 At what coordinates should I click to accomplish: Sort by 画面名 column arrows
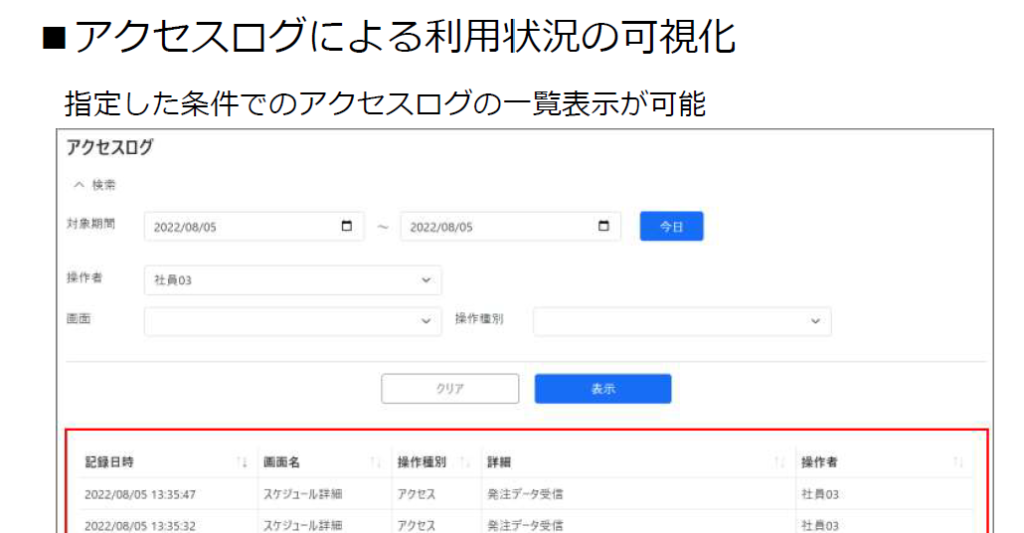[376, 462]
